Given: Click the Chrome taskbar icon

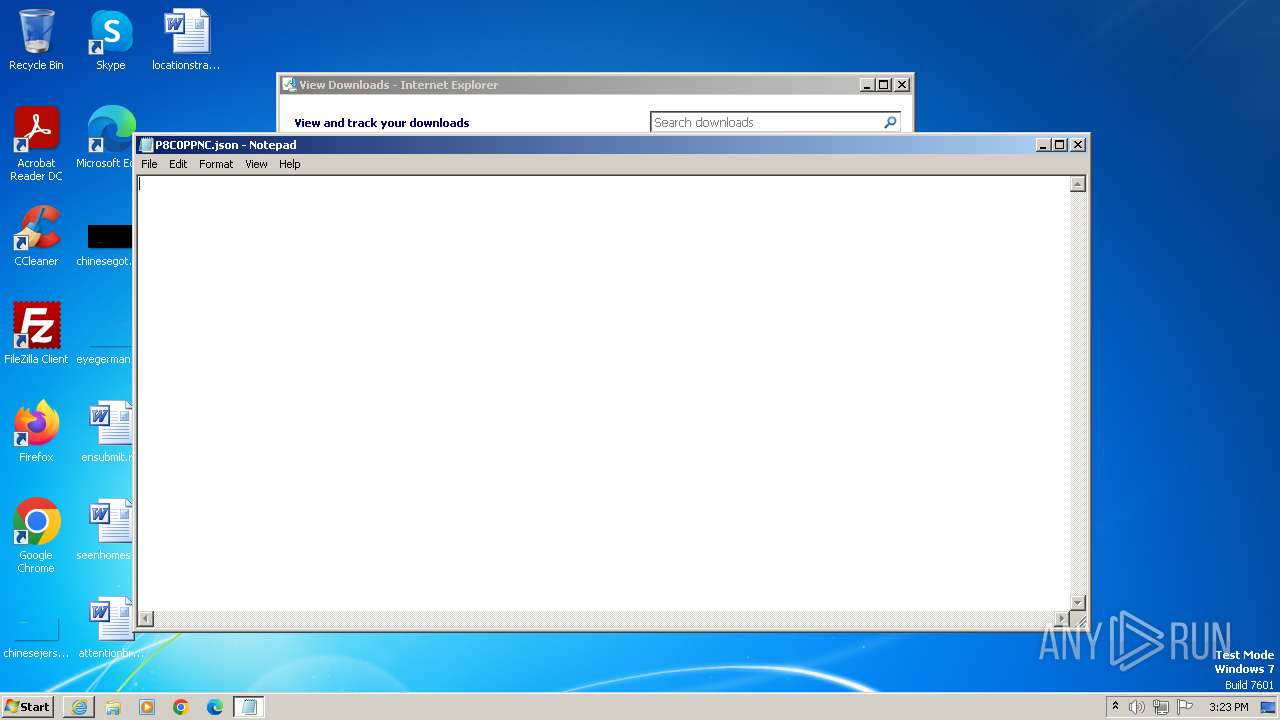Looking at the screenshot, I should point(181,707).
